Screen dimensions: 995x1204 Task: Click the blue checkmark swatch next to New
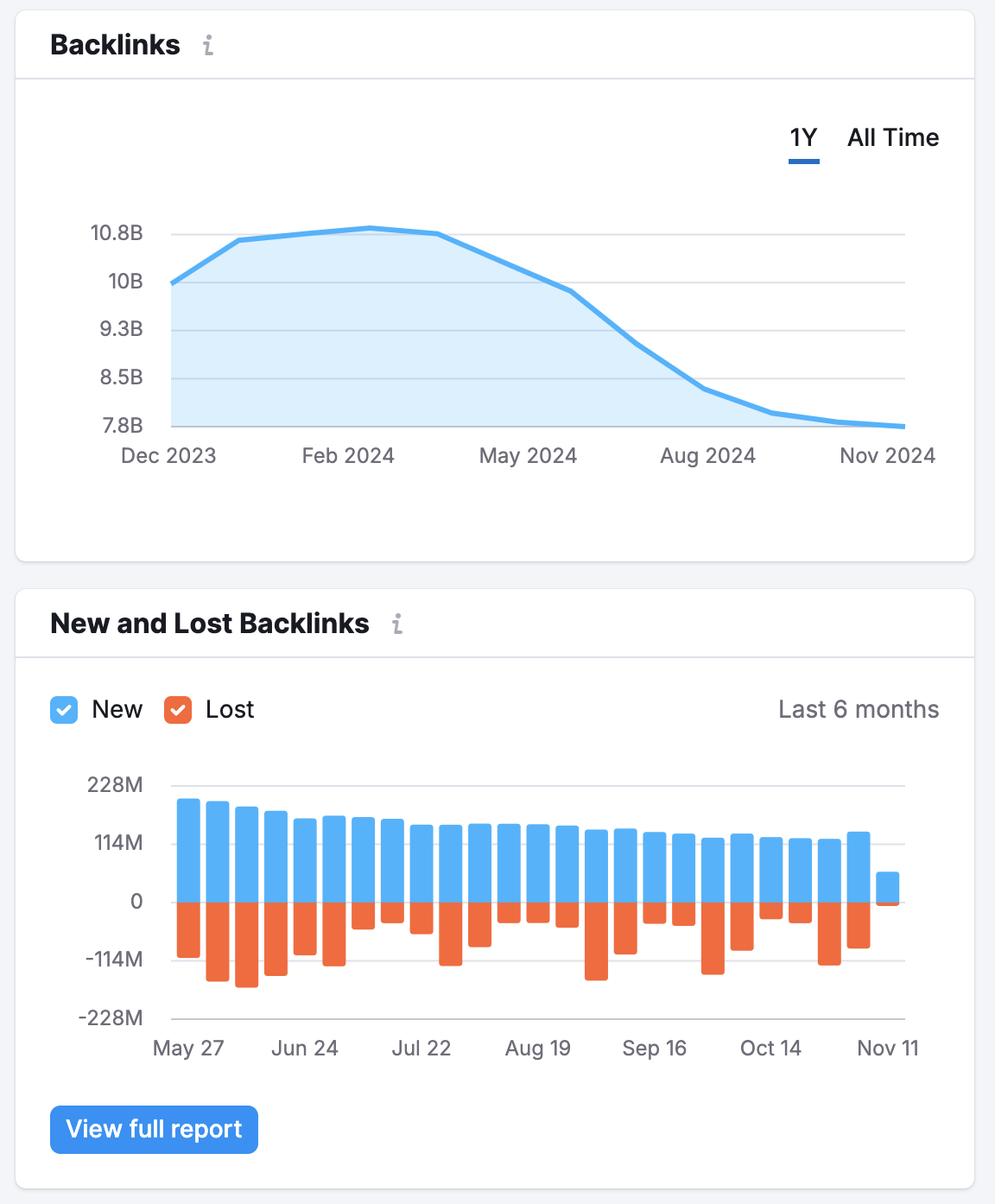pyautogui.click(x=64, y=709)
